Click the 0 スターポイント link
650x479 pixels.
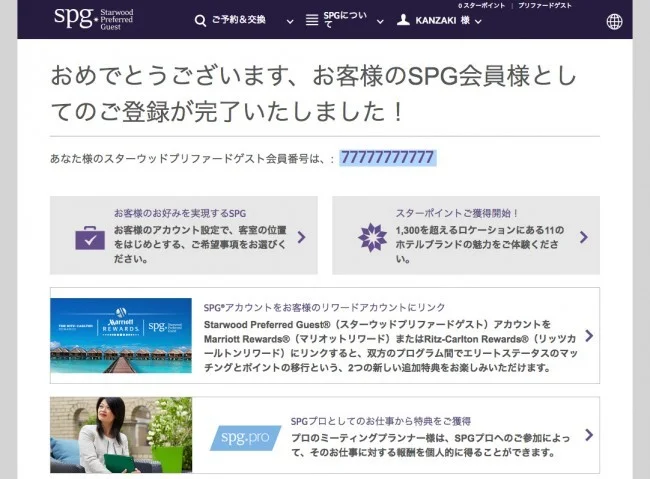click(x=481, y=6)
